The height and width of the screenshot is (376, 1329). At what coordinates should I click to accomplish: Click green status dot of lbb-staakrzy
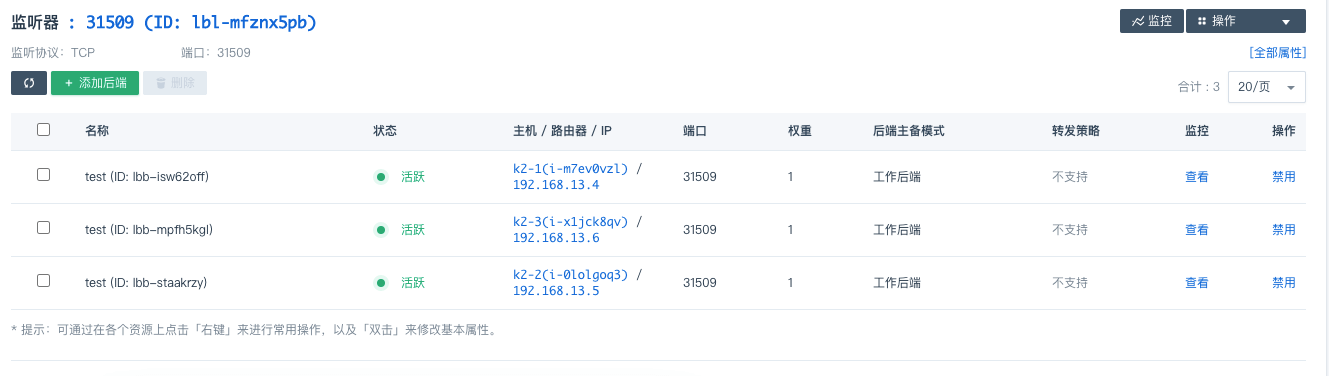pos(381,283)
